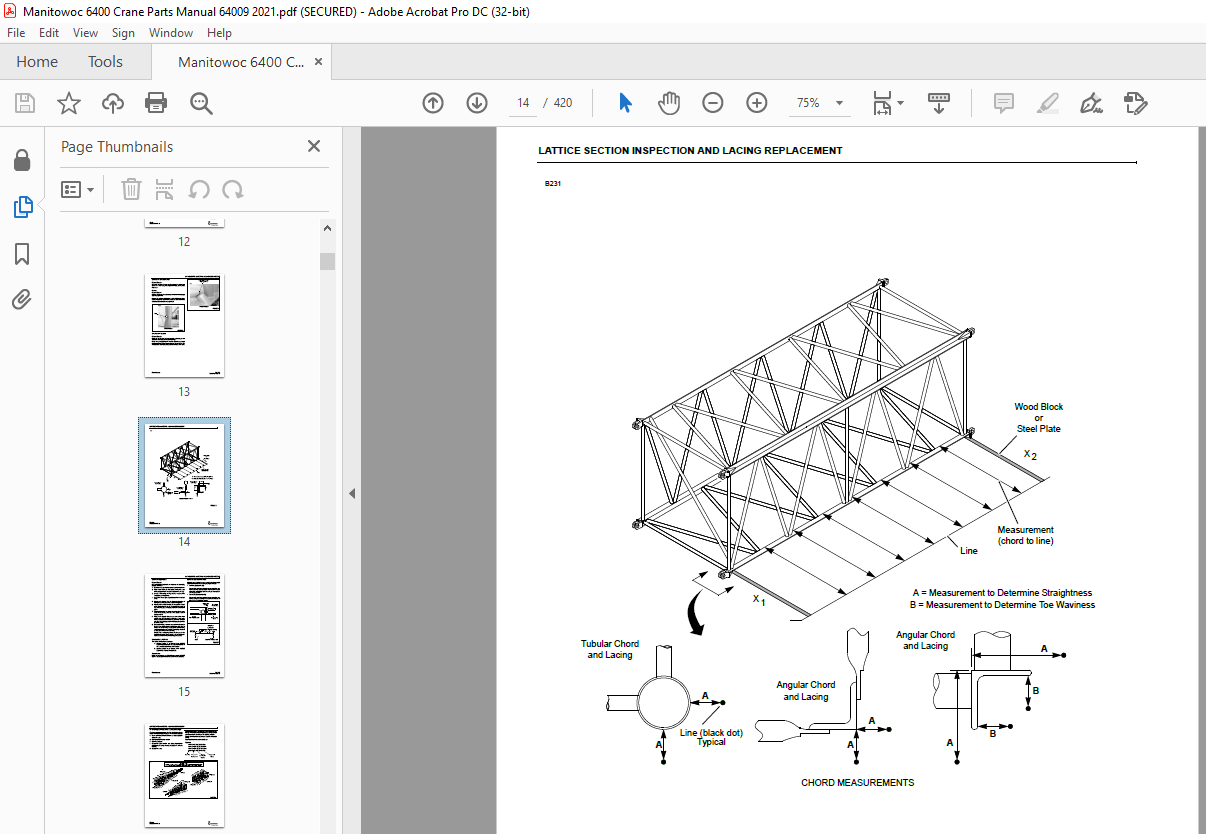Open the File menu
The height and width of the screenshot is (834, 1206).
click(x=17, y=33)
